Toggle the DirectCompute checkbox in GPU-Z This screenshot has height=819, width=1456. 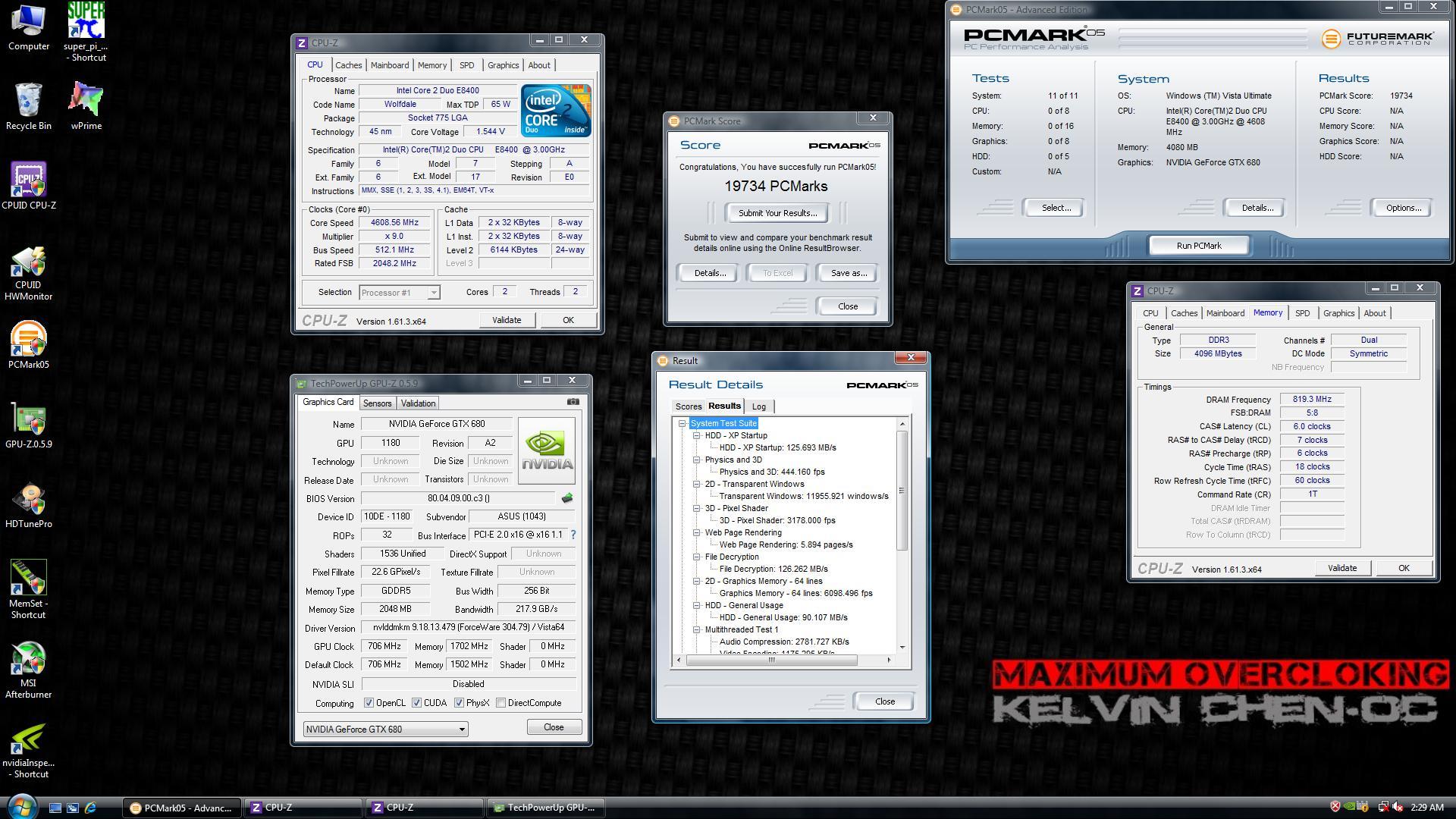500,703
